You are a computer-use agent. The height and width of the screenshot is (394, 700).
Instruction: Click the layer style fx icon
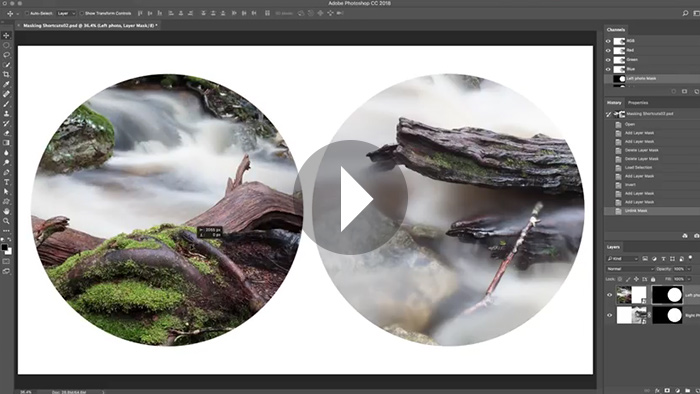click(x=658, y=390)
